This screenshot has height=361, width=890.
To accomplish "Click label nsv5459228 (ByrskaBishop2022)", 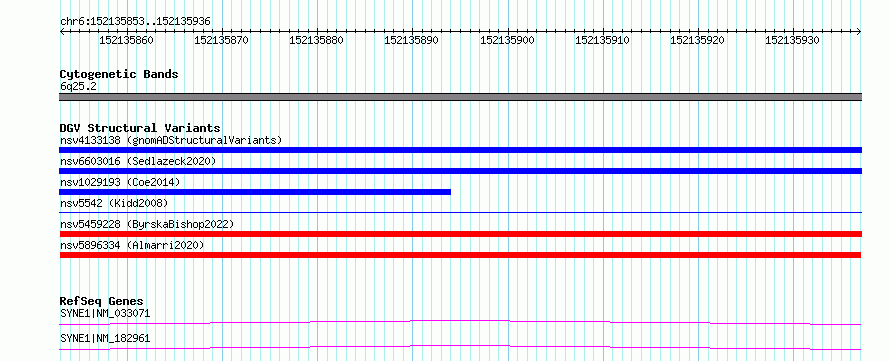I will tap(146, 224).
